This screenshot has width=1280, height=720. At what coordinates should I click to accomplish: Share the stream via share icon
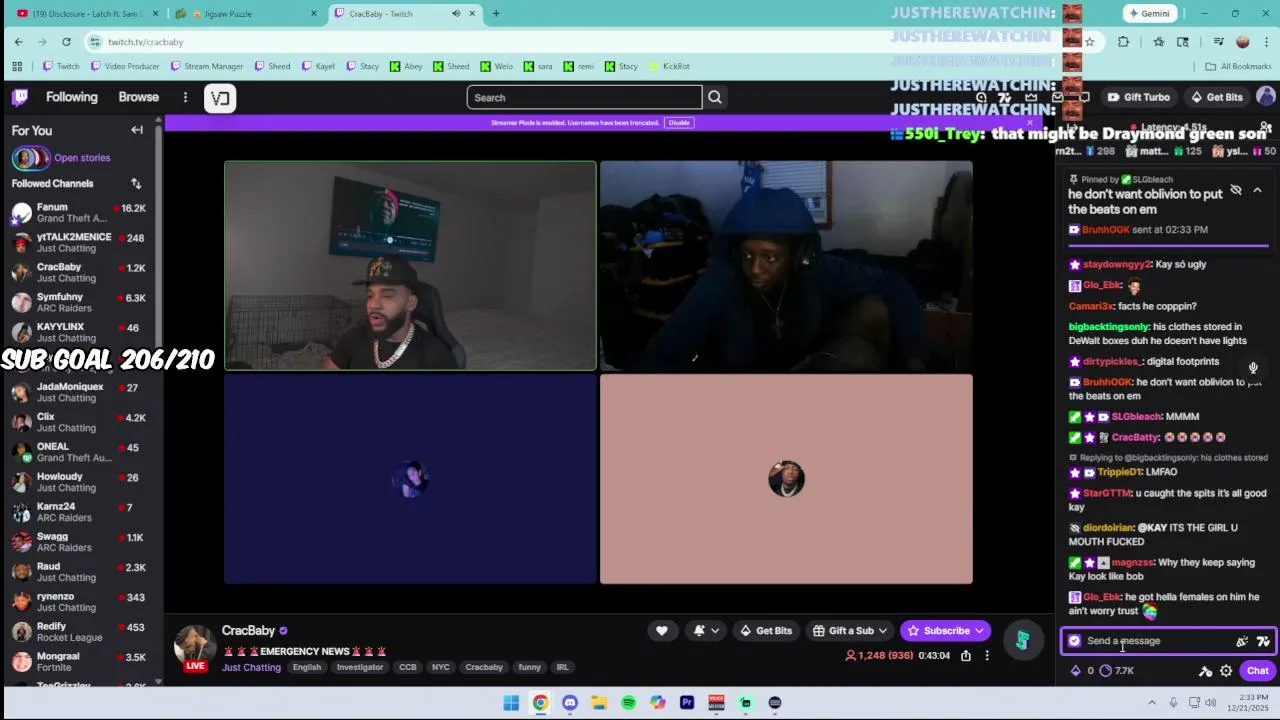click(x=966, y=656)
